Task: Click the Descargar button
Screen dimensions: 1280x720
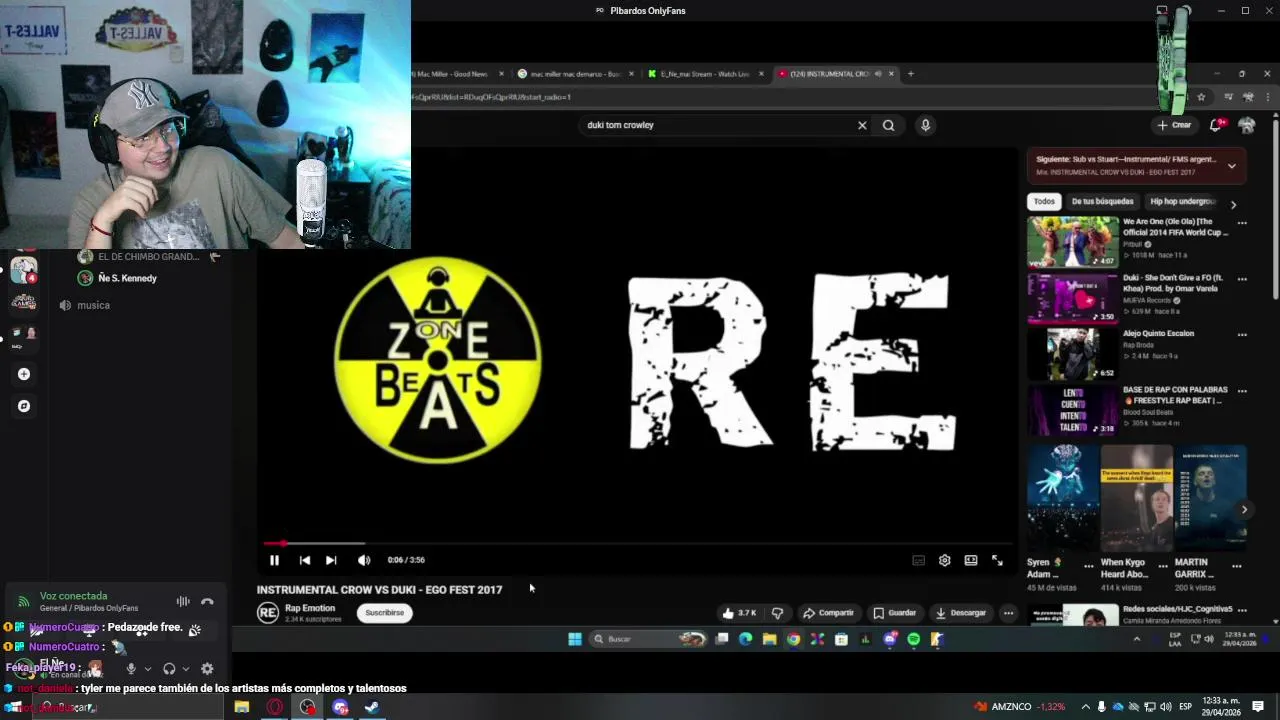Action: (961, 613)
